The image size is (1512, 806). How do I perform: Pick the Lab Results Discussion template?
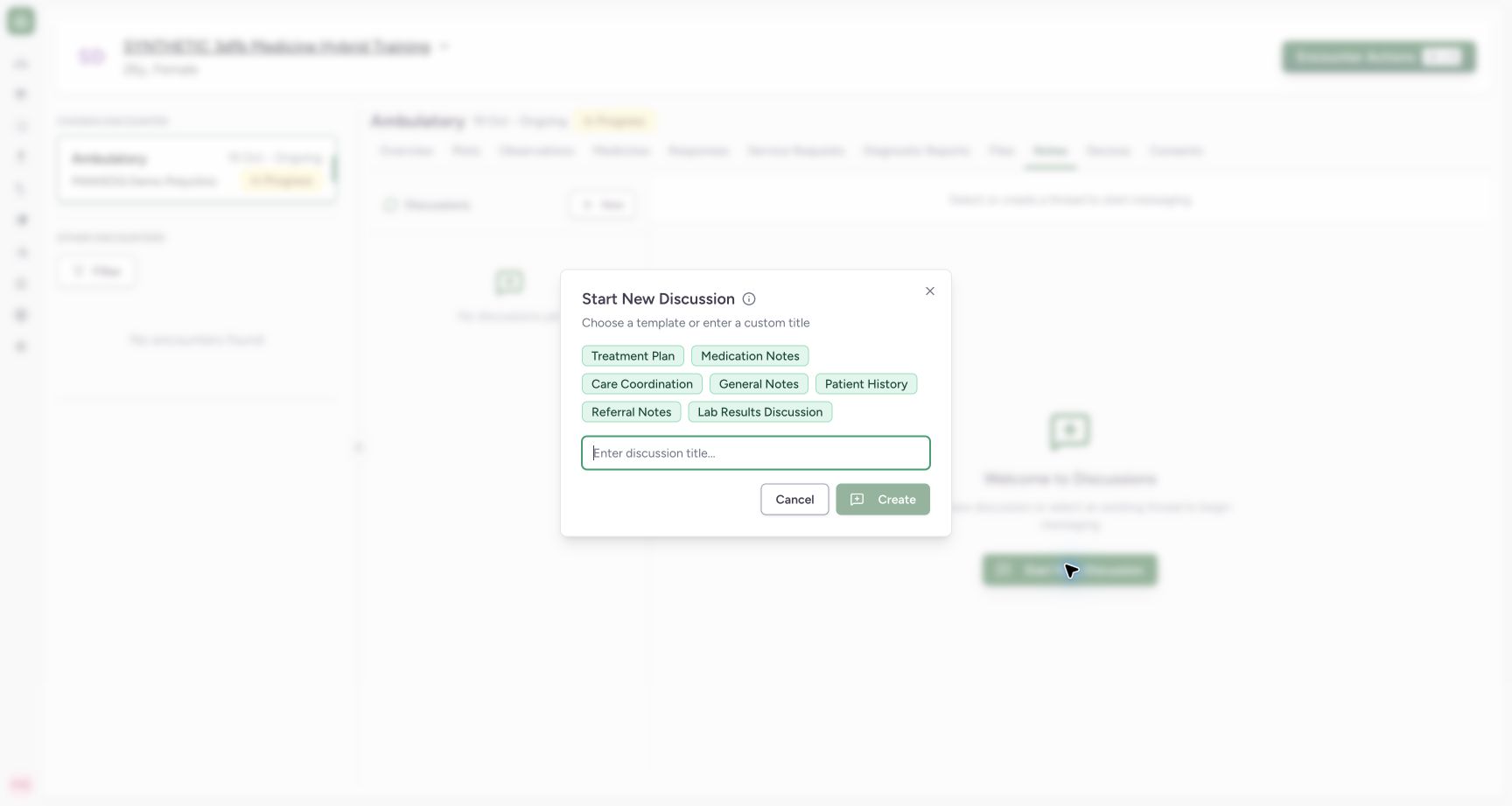pyautogui.click(x=759, y=412)
